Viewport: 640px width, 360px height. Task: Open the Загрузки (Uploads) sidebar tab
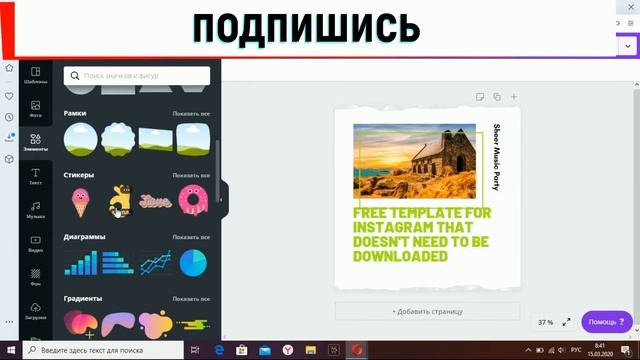pyautogui.click(x=36, y=311)
